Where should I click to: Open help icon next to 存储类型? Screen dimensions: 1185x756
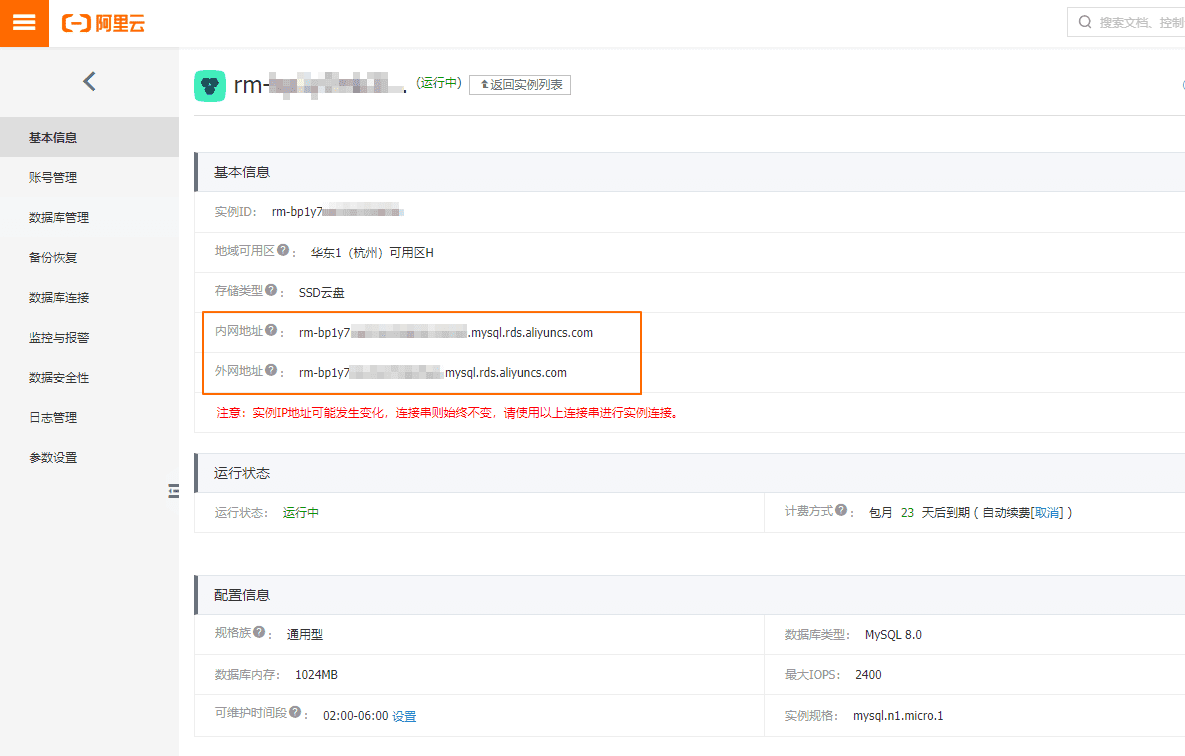coord(271,290)
